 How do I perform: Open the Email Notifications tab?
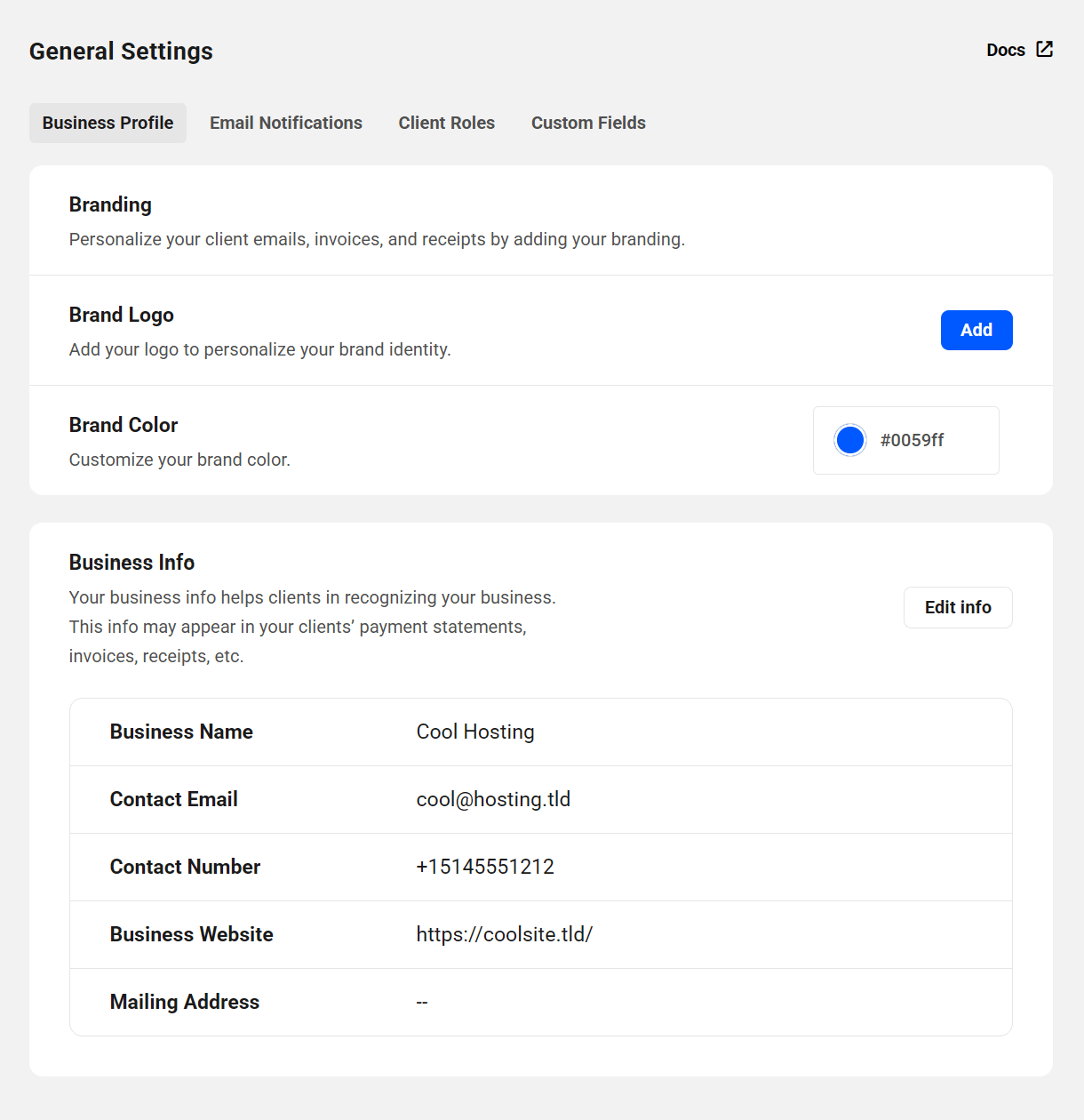pos(286,123)
